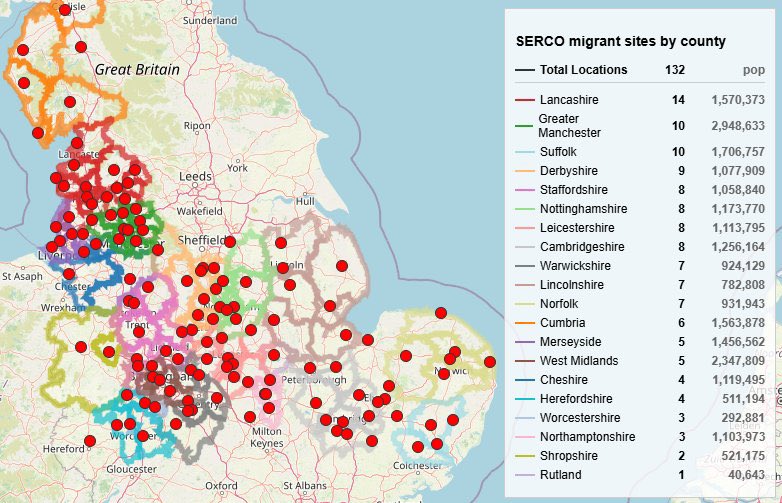Select the Rutland legend row
Screen dimensions: 782x503
tap(640, 474)
